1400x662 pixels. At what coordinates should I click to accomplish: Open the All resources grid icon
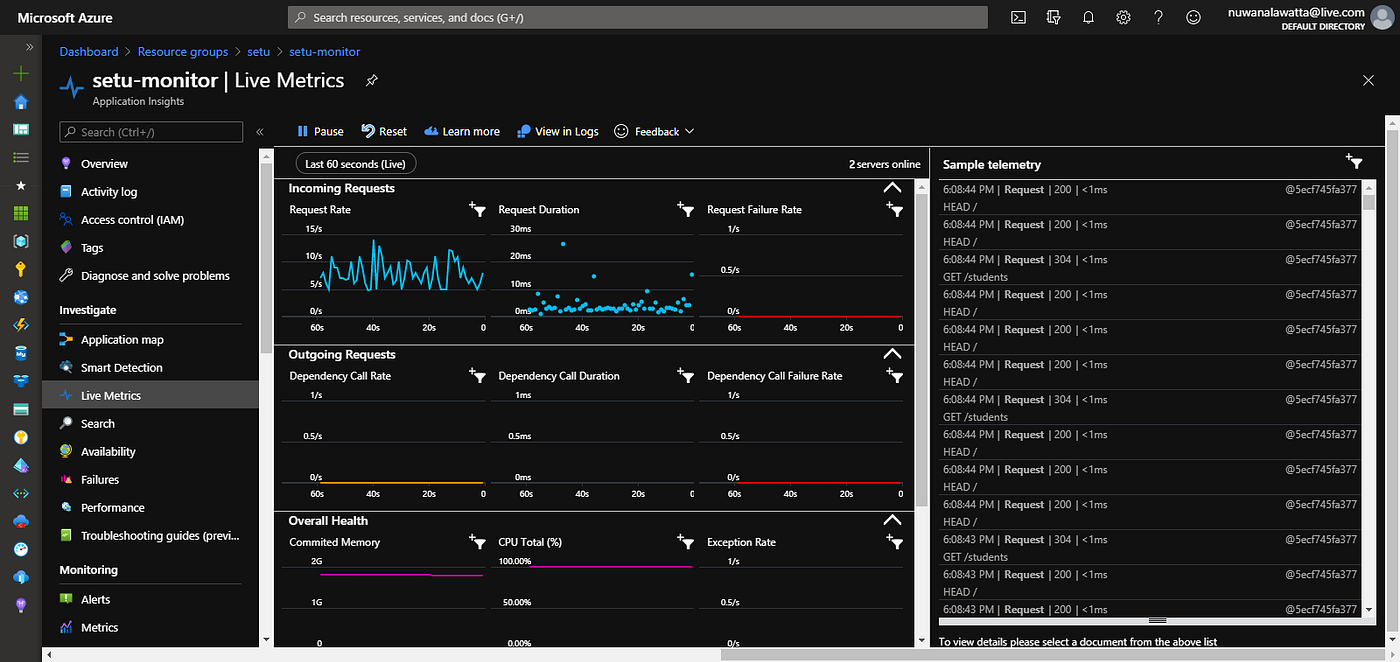point(21,213)
